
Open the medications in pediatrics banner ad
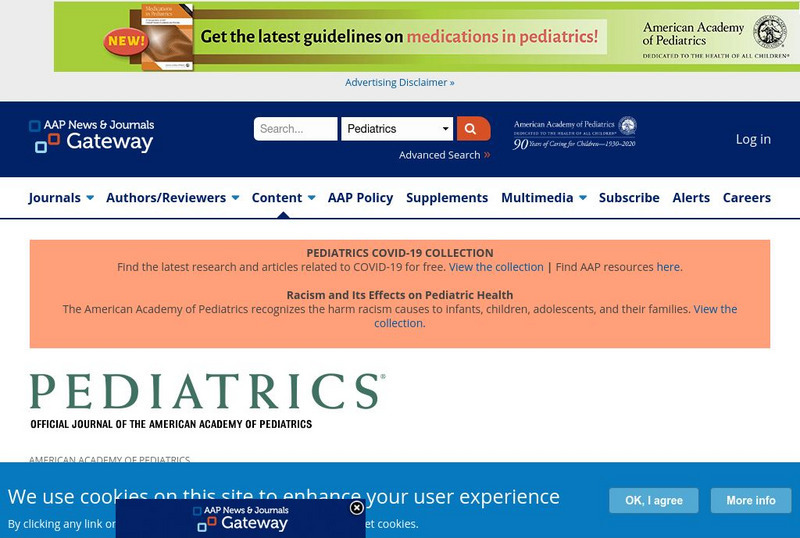[x=427, y=37]
